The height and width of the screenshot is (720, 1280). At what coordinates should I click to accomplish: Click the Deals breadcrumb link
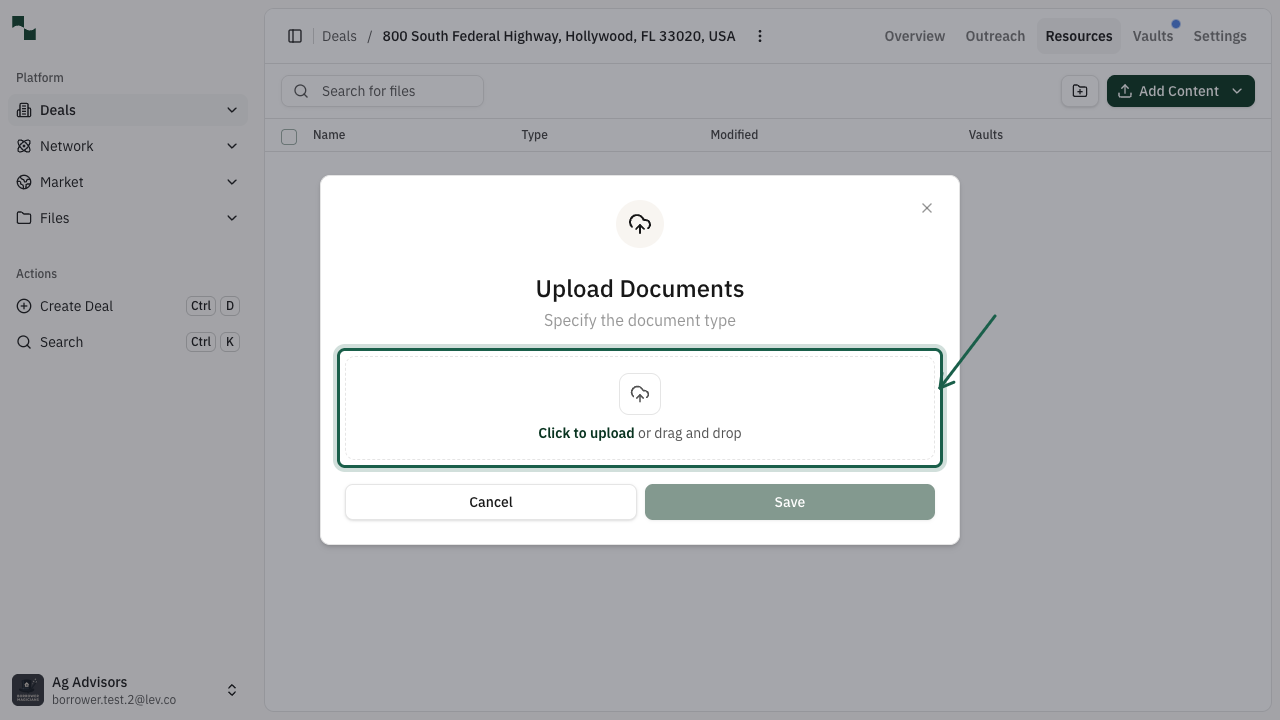click(339, 35)
